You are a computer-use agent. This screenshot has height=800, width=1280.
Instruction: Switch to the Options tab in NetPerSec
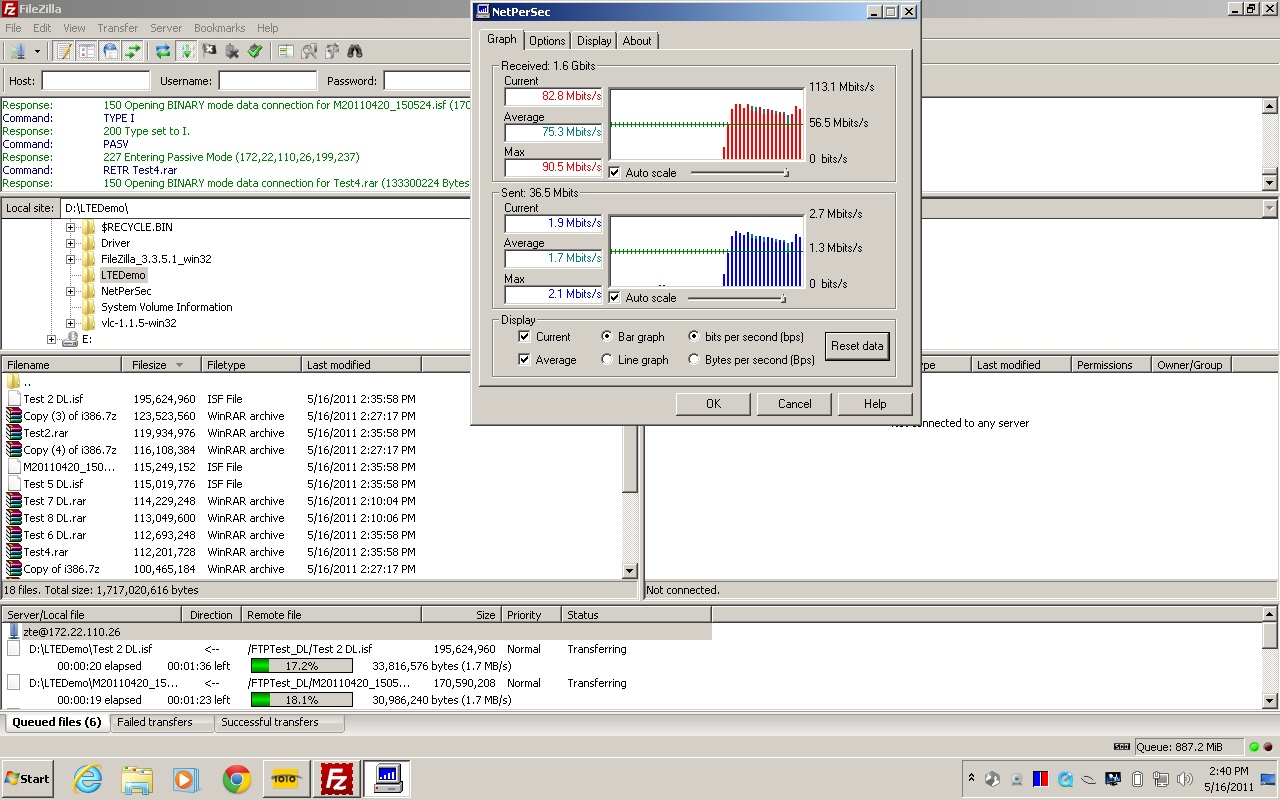tap(547, 41)
